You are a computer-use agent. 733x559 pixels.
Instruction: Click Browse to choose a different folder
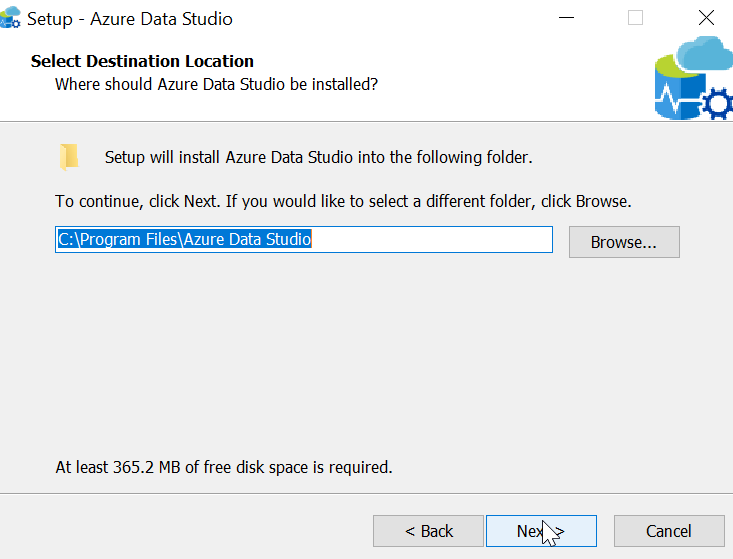click(x=623, y=242)
